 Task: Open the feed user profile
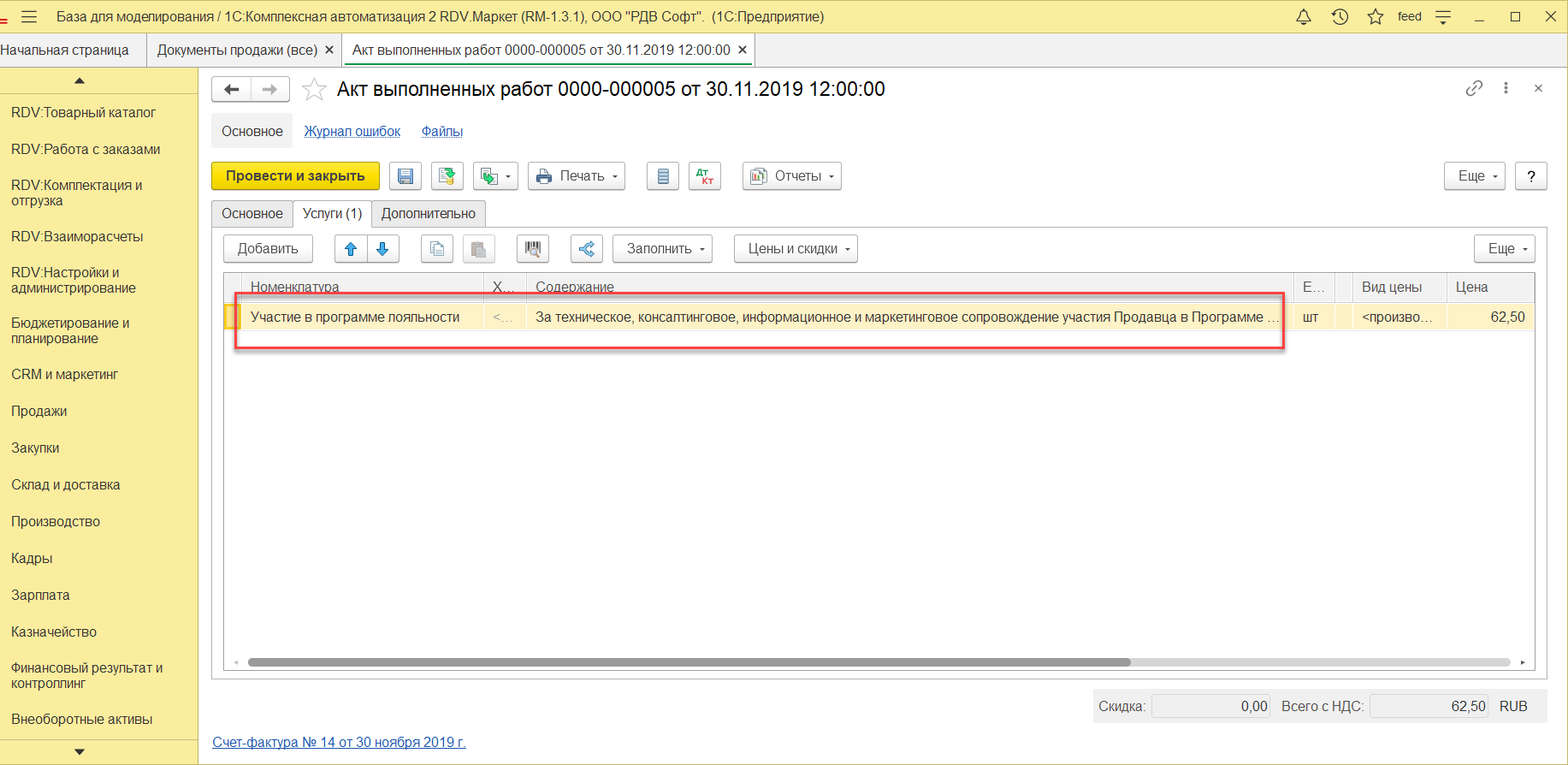click(1409, 16)
